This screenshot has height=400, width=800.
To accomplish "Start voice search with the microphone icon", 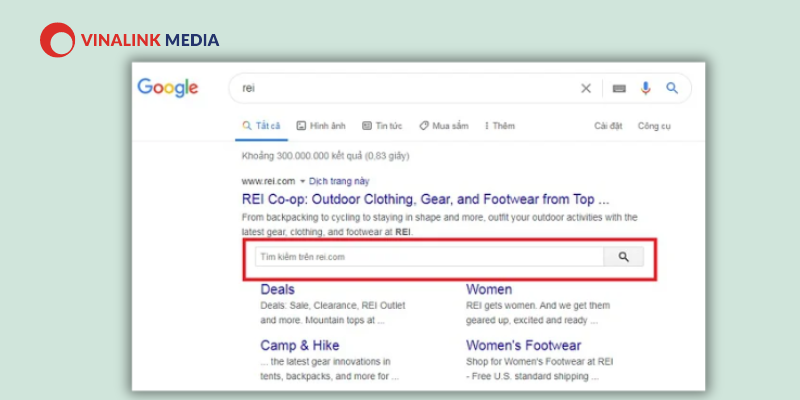I will pyautogui.click(x=646, y=88).
